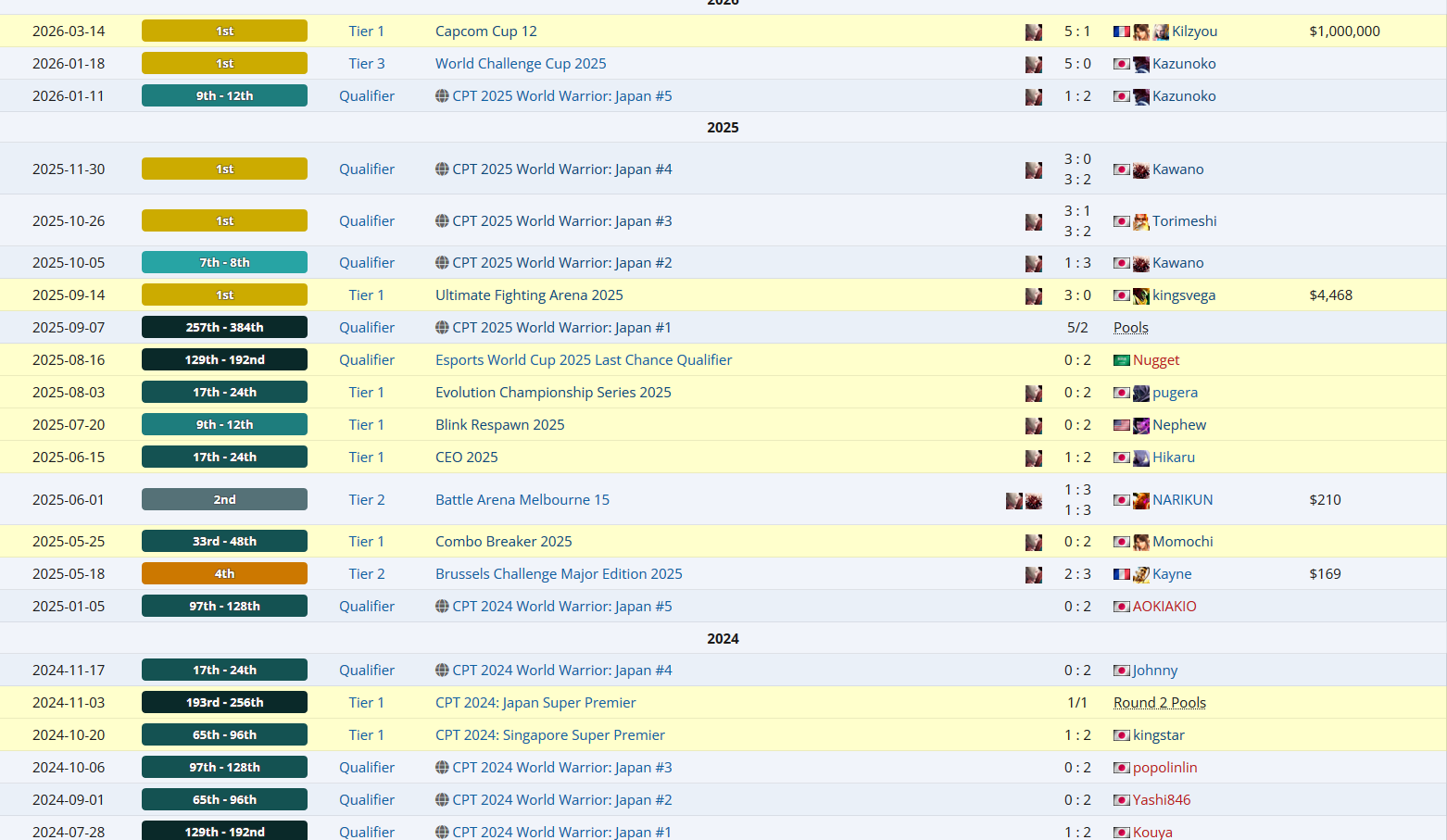Click the 4th placement badge
Image resolution: width=1447 pixels, height=840 pixels.
coord(224,574)
